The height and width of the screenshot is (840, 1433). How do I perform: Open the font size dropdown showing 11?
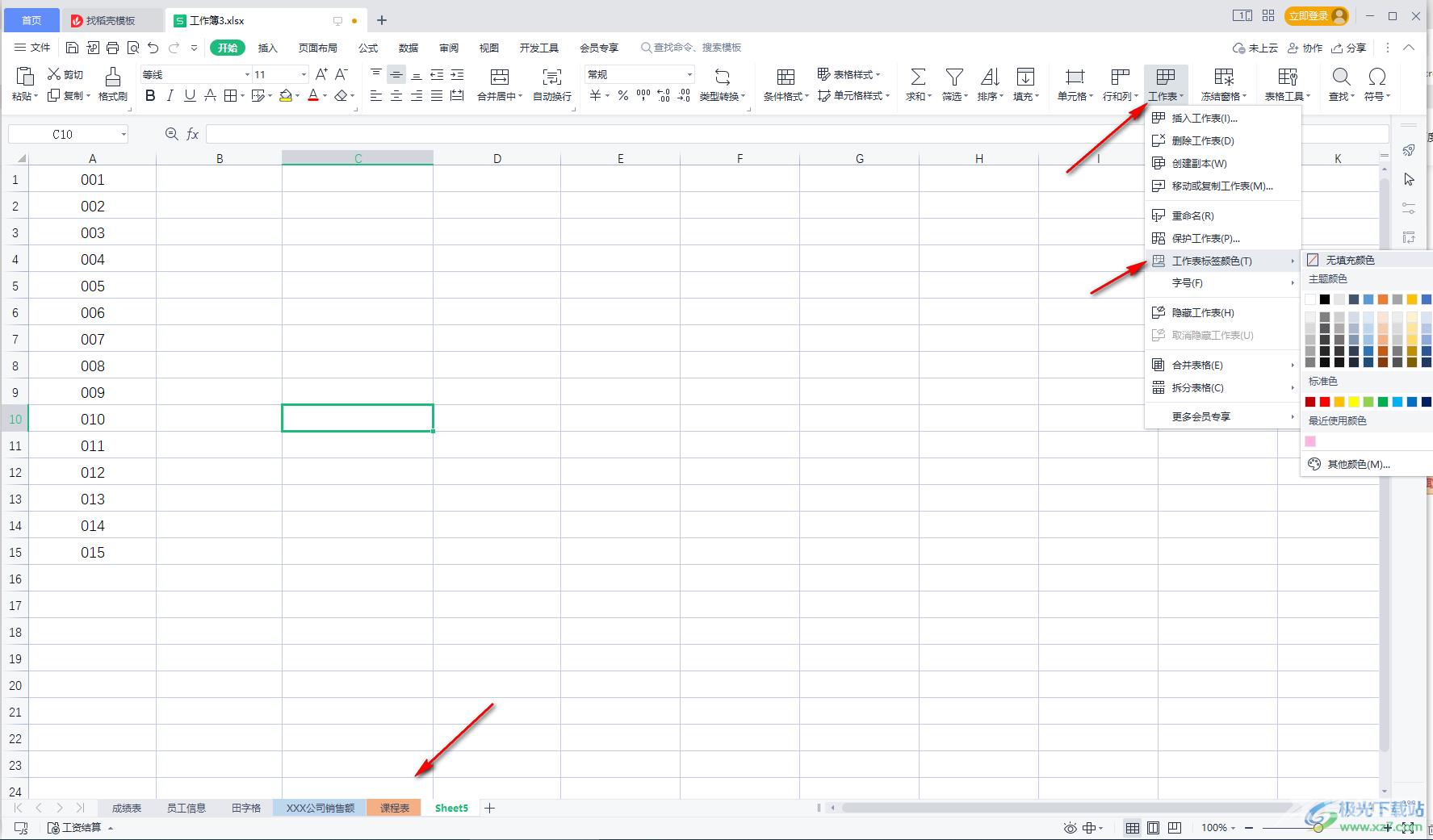[x=304, y=74]
